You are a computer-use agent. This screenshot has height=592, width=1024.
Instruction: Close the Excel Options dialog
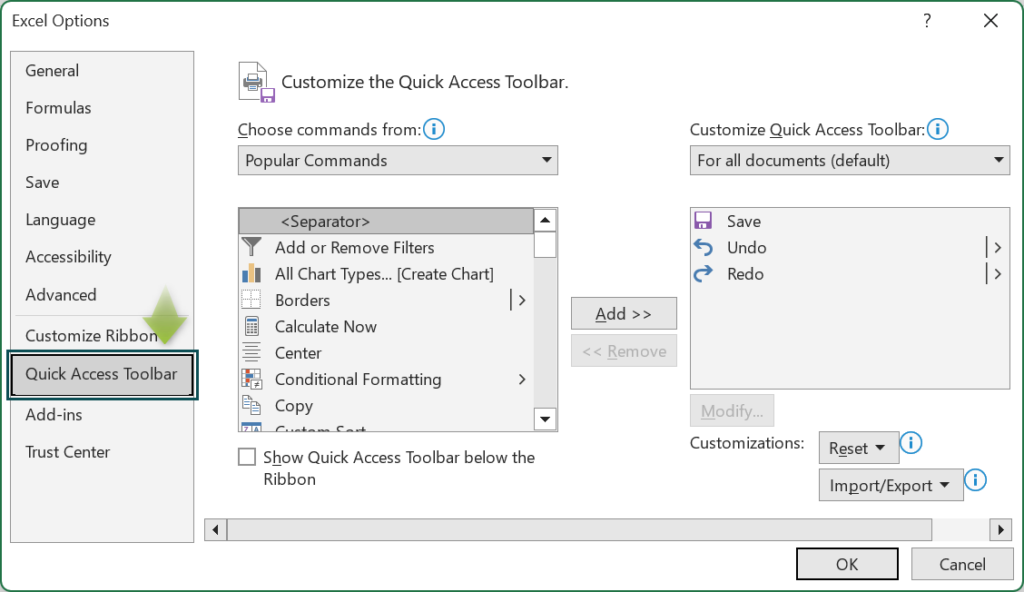(x=991, y=21)
